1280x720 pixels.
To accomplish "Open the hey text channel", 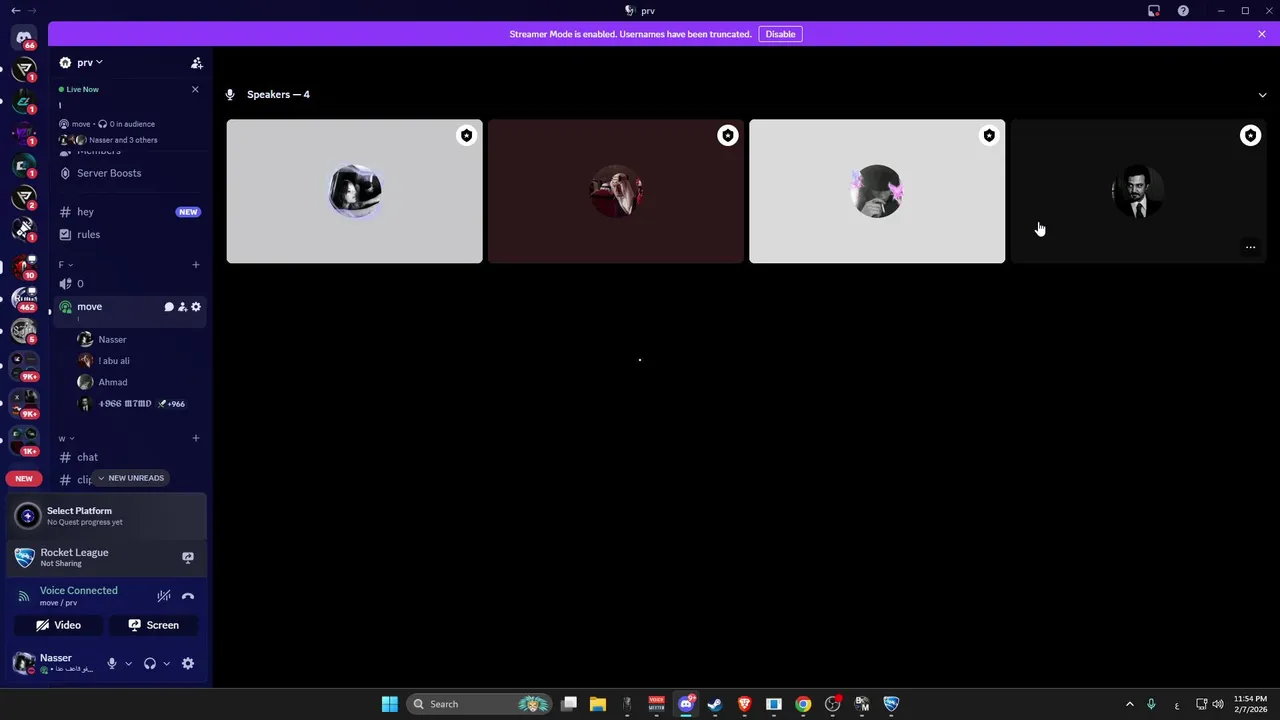I will coord(130,212).
